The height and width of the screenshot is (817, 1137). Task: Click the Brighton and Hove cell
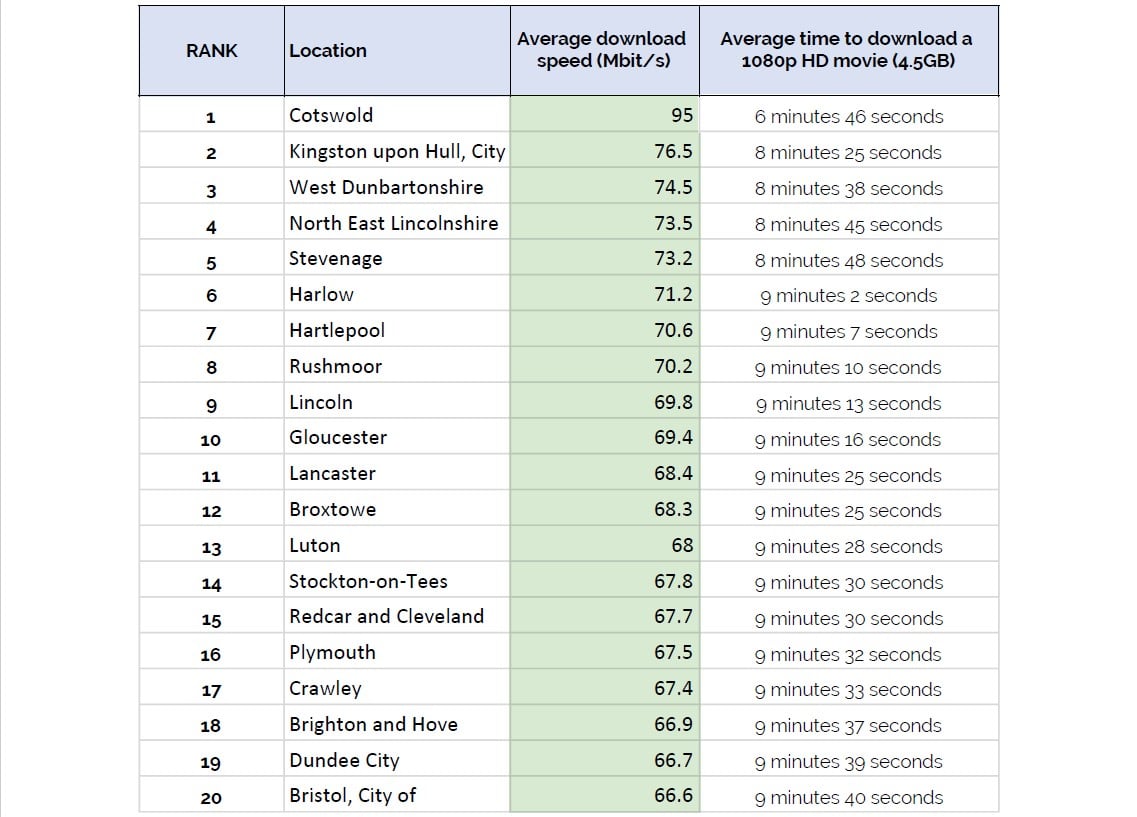click(373, 725)
